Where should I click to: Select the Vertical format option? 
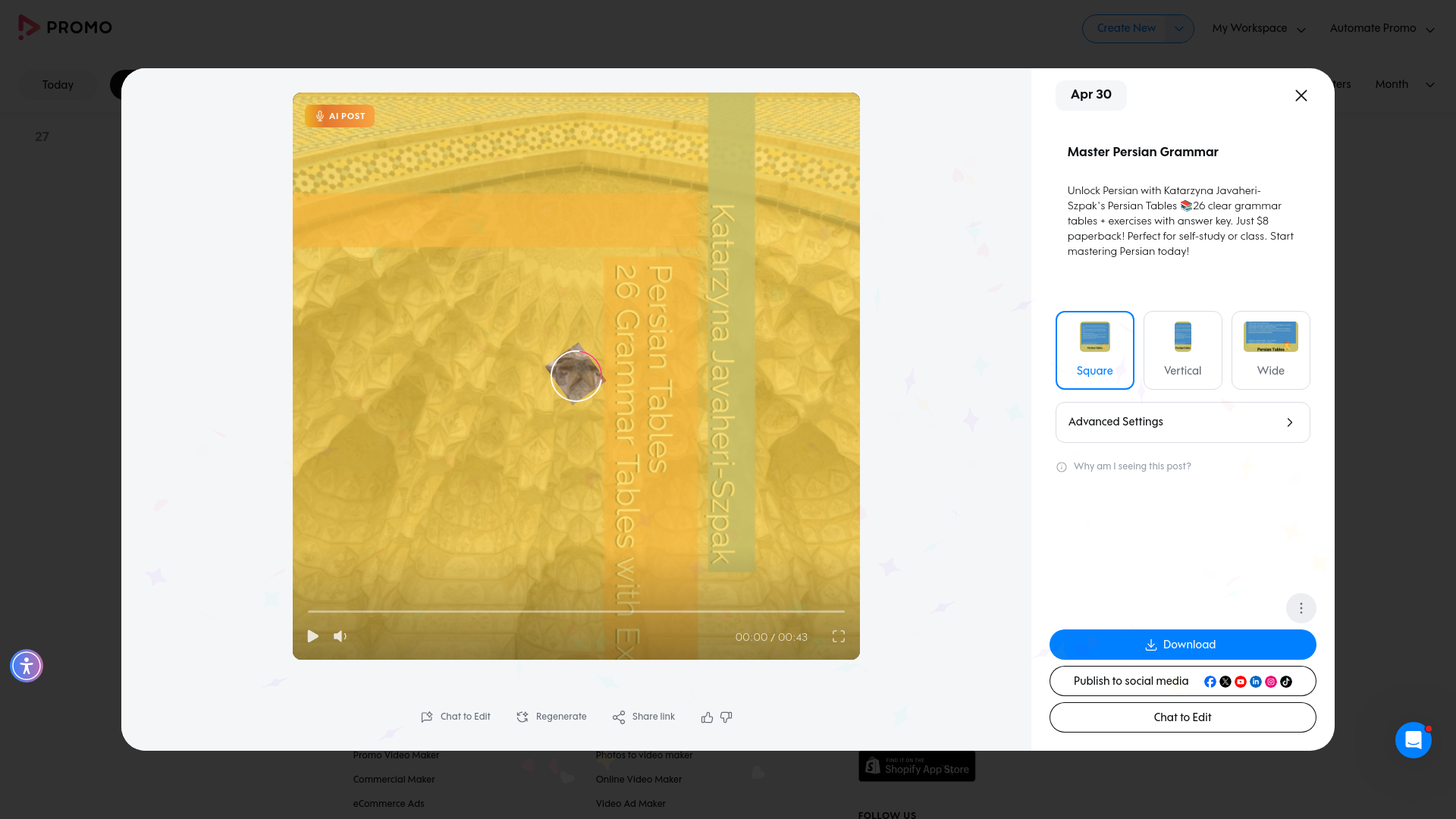pos(1182,350)
